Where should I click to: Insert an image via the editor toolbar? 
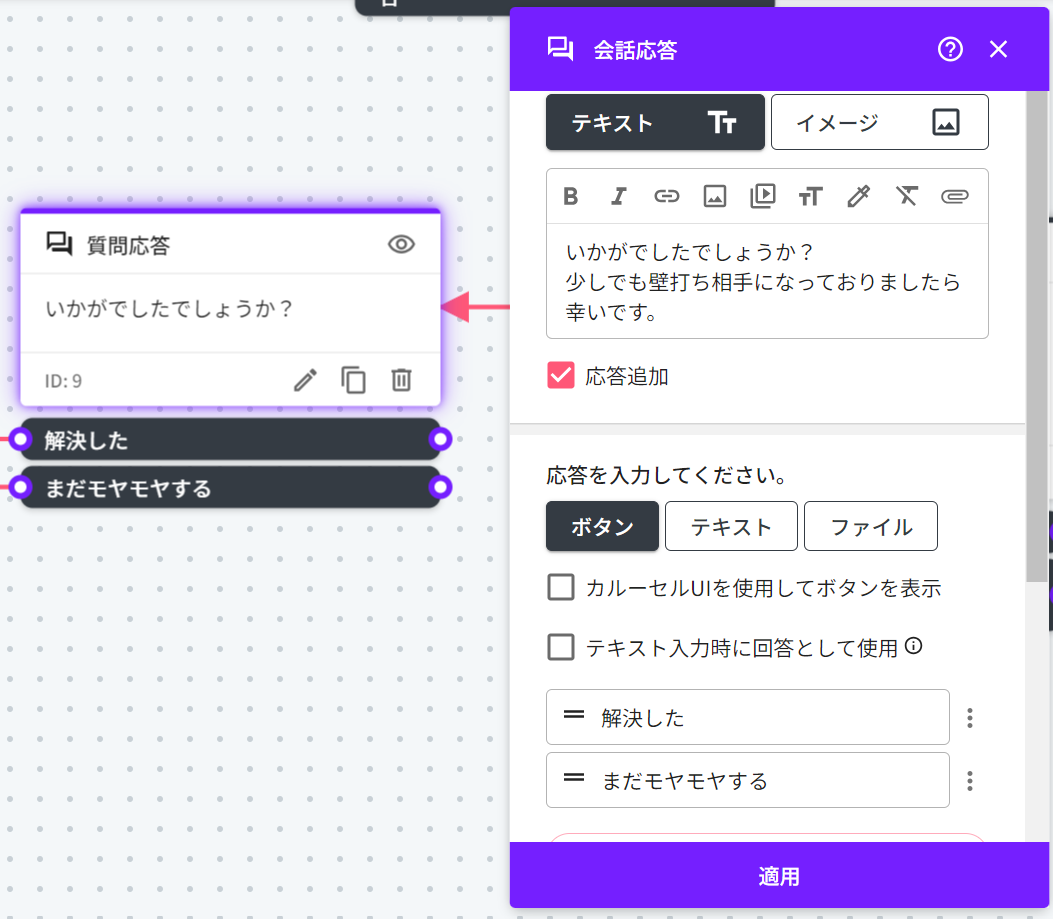click(714, 196)
